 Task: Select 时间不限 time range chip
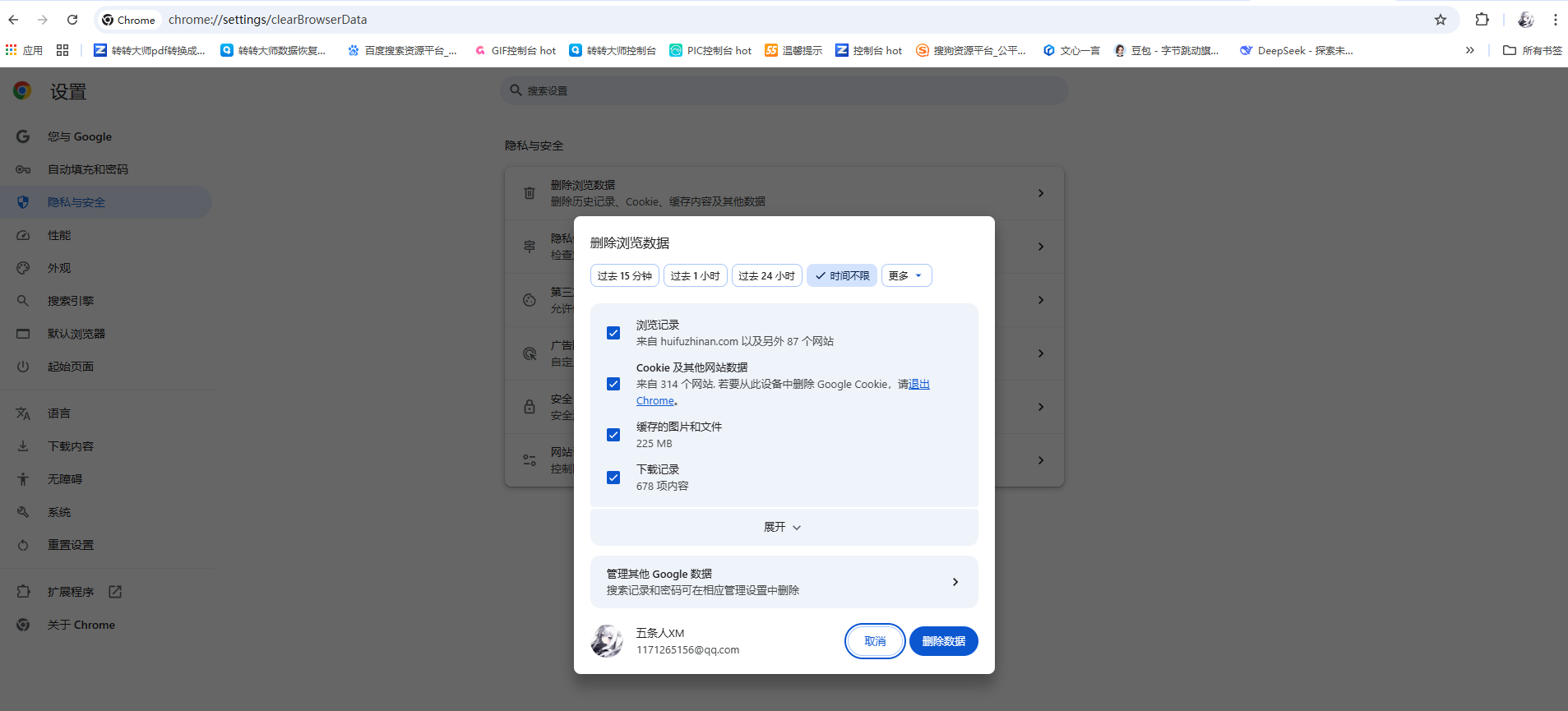[842, 276]
